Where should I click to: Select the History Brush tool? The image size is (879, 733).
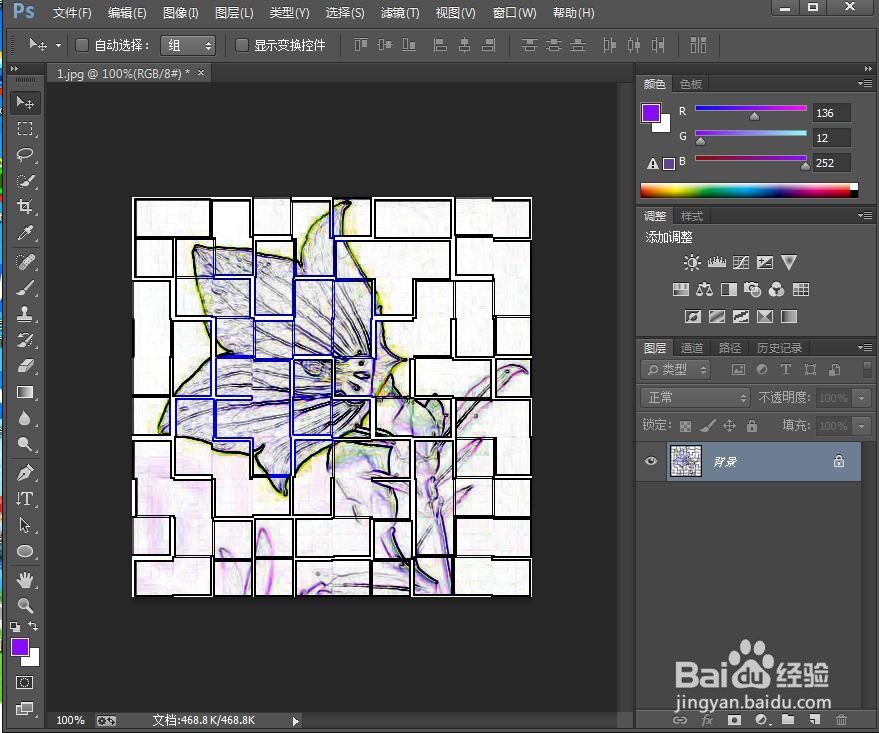coord(25,340)
